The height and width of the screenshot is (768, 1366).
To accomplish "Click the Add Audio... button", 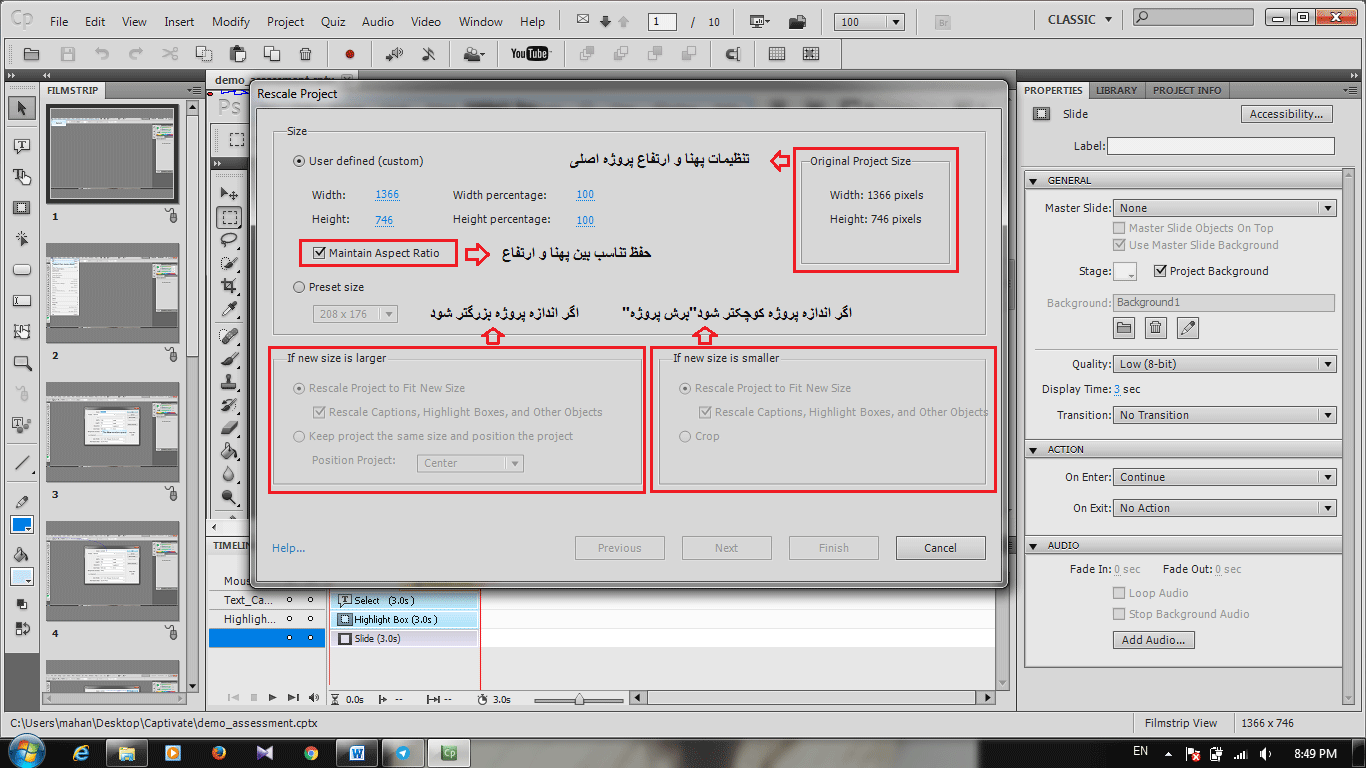I will tap(1153, 640).
